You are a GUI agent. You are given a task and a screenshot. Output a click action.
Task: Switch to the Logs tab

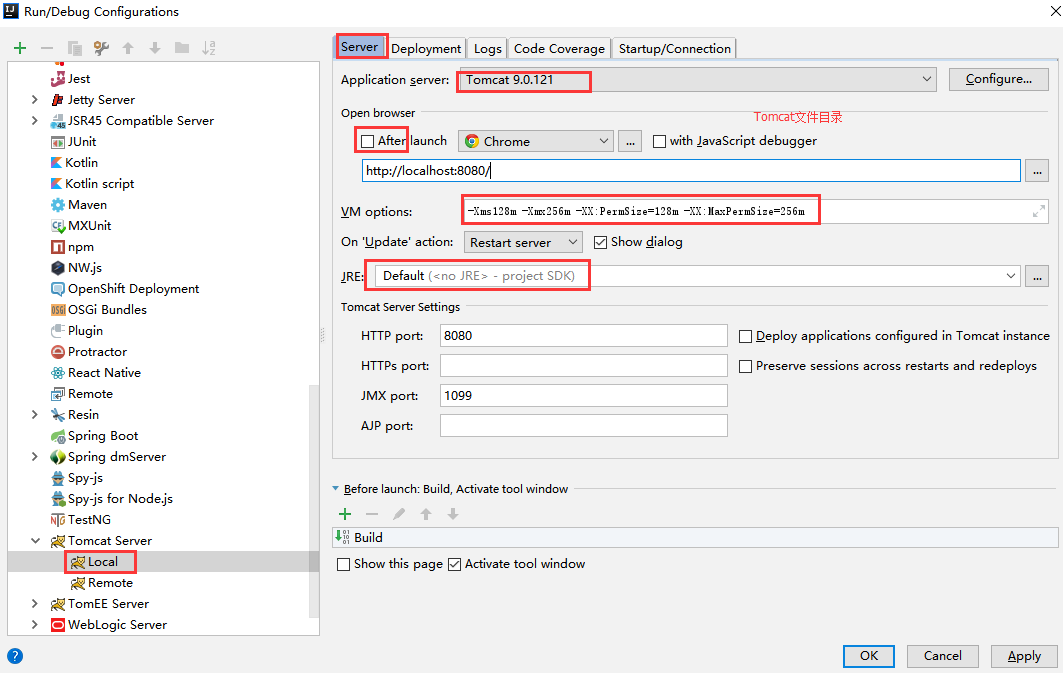pos(487,49)
